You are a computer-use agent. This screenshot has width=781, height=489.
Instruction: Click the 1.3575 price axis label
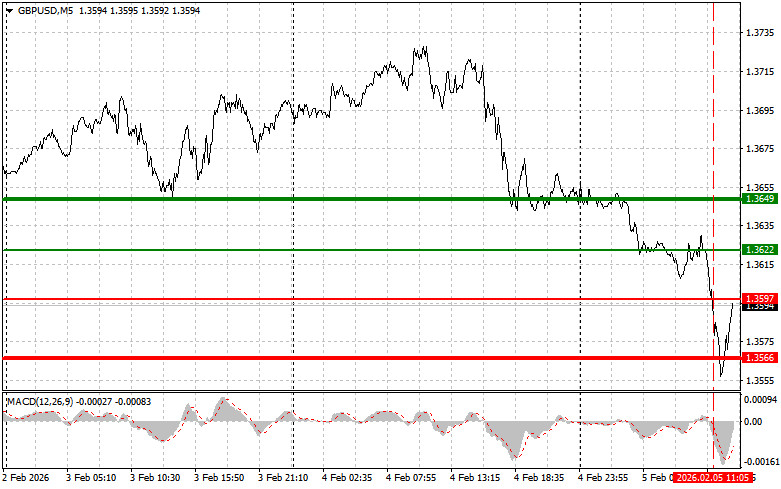coord(760,342)
